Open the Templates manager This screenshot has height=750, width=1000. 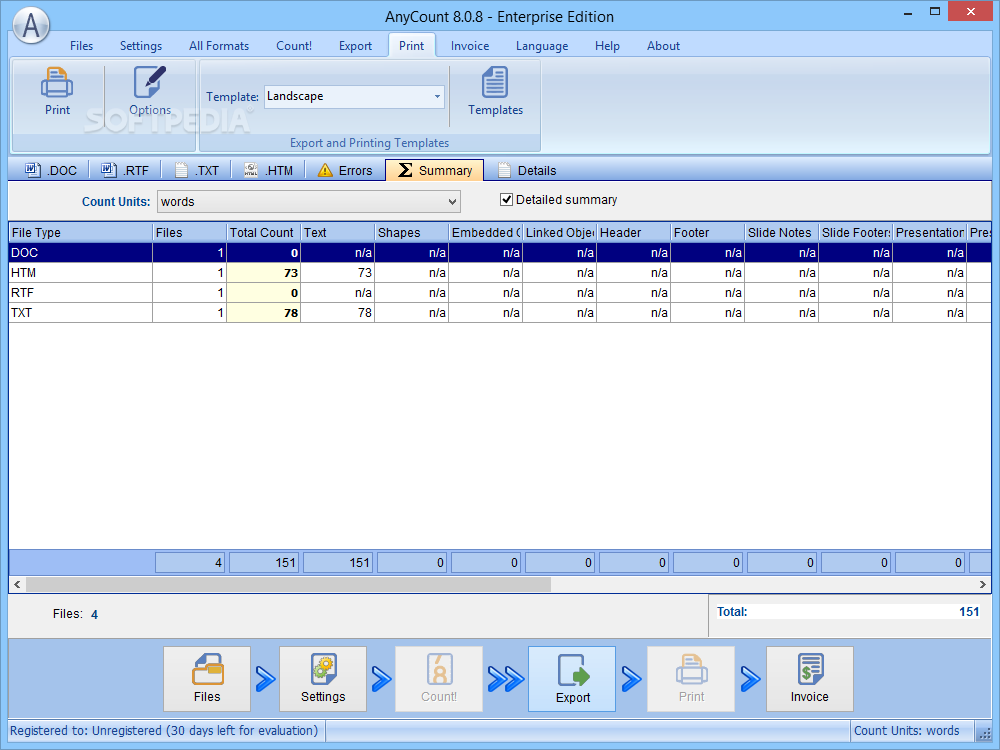point(496,92)
